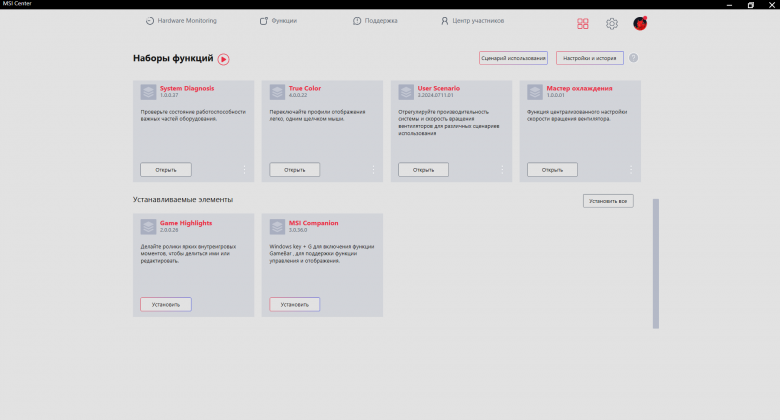Click the MSI Companion description text
780x420 pixels.
click(x=322, y=253)
